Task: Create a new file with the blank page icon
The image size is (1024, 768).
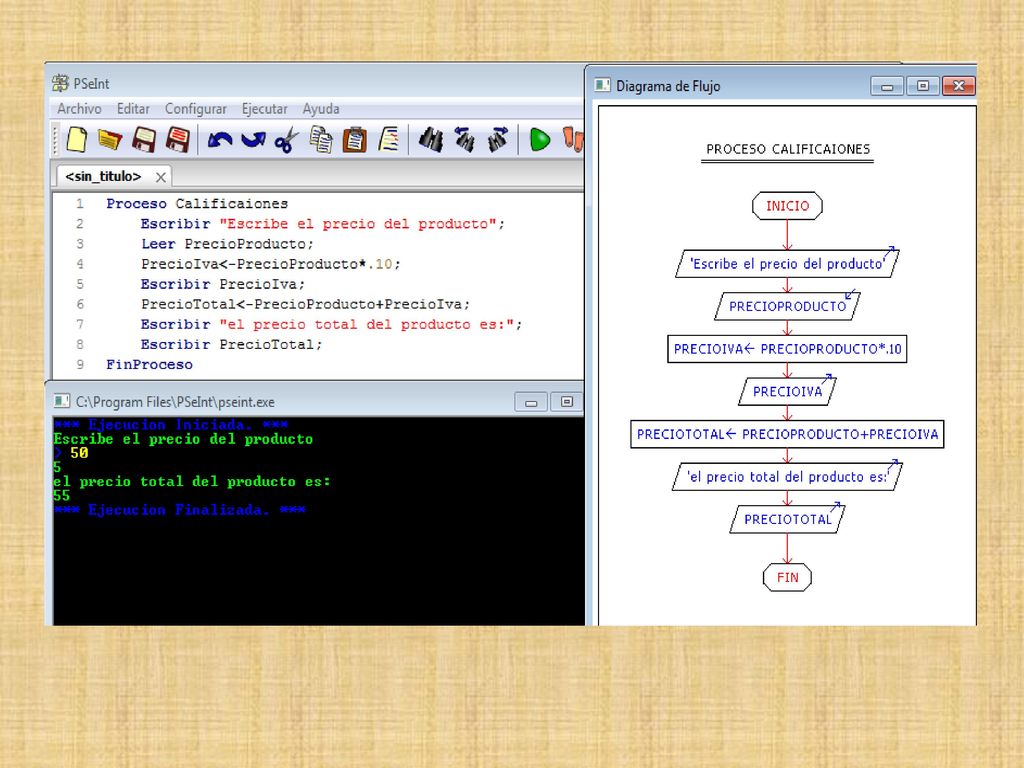Action: pos(76,139)
